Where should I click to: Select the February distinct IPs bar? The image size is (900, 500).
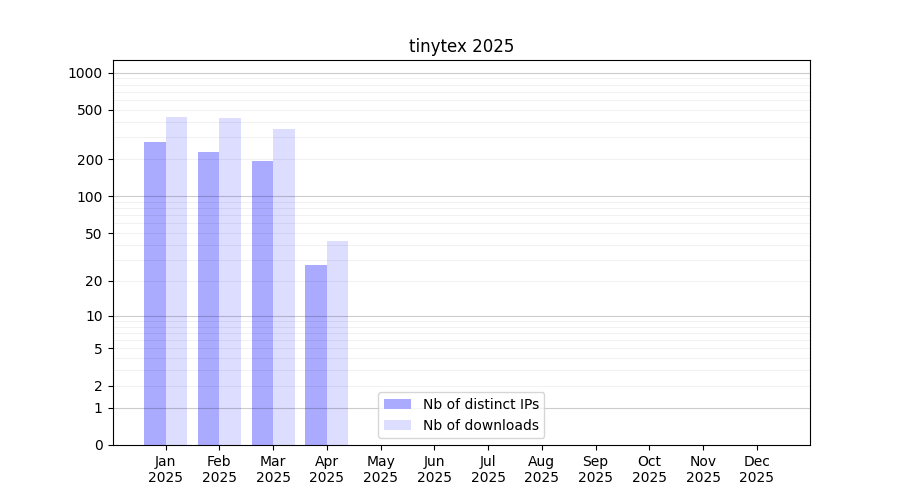[208, 298]
